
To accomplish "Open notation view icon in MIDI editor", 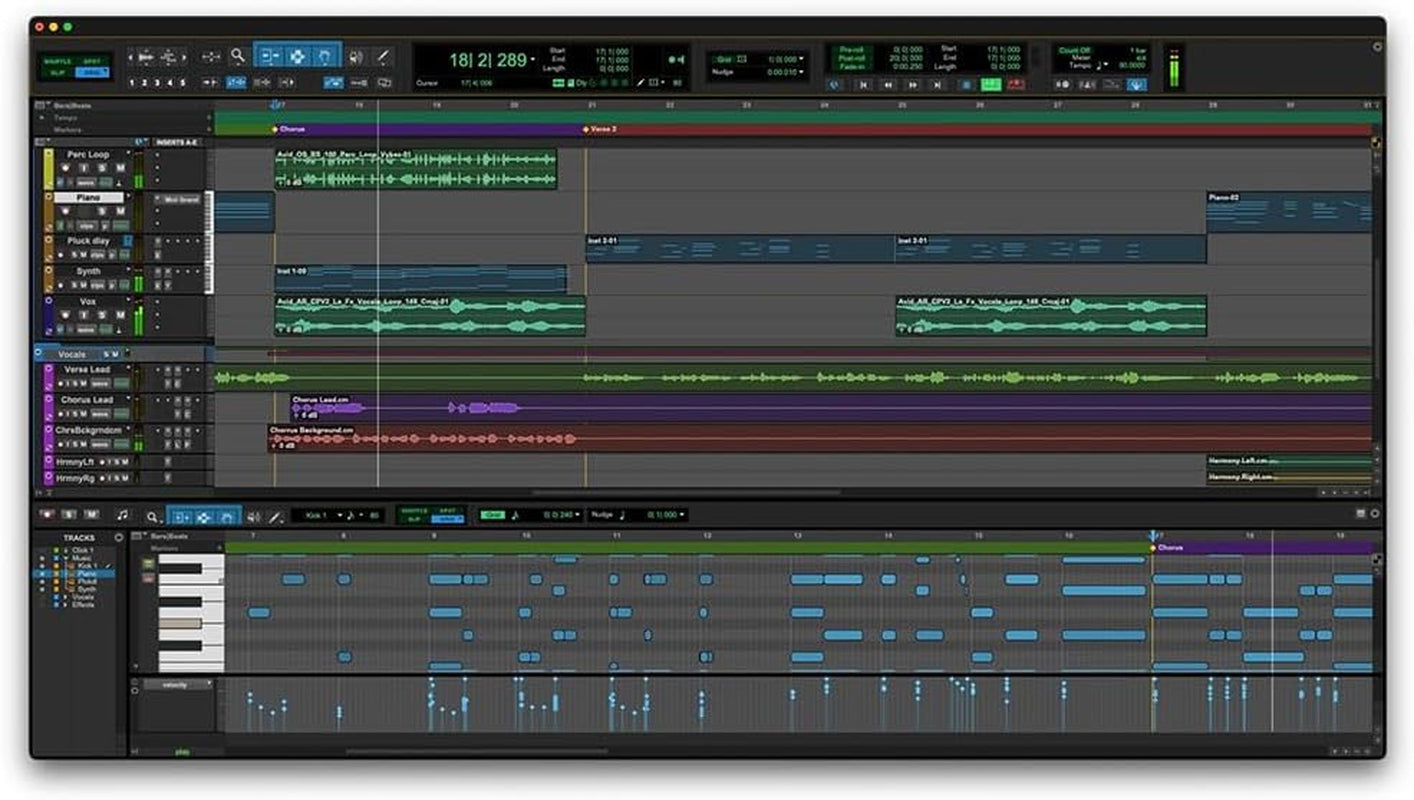I will (x=122, y=514).
